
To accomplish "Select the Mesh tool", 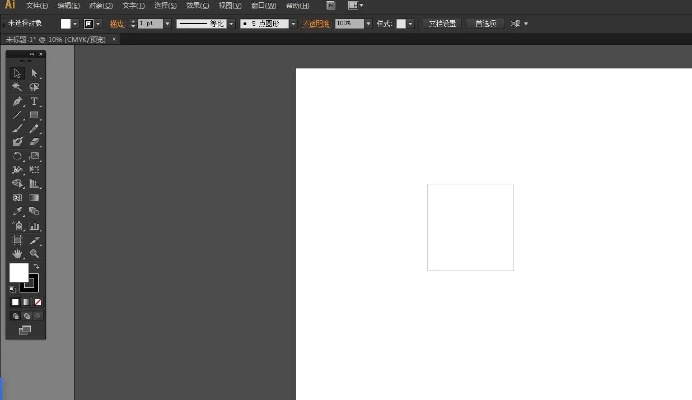I will tap(17, 197).
